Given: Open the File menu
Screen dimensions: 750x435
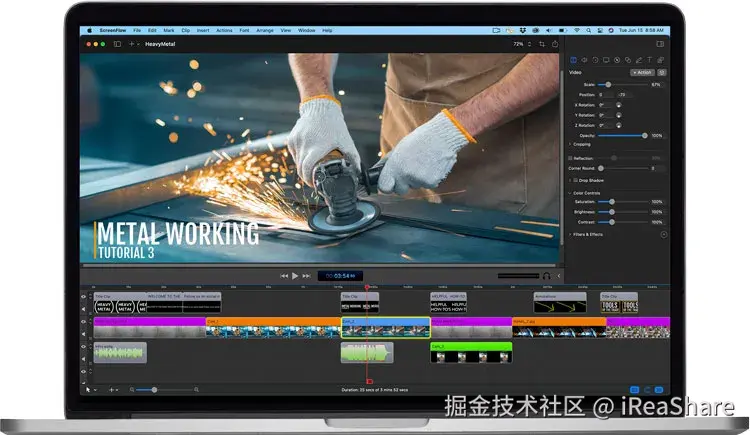Looking at the screenshot, I should pos(137,30).
